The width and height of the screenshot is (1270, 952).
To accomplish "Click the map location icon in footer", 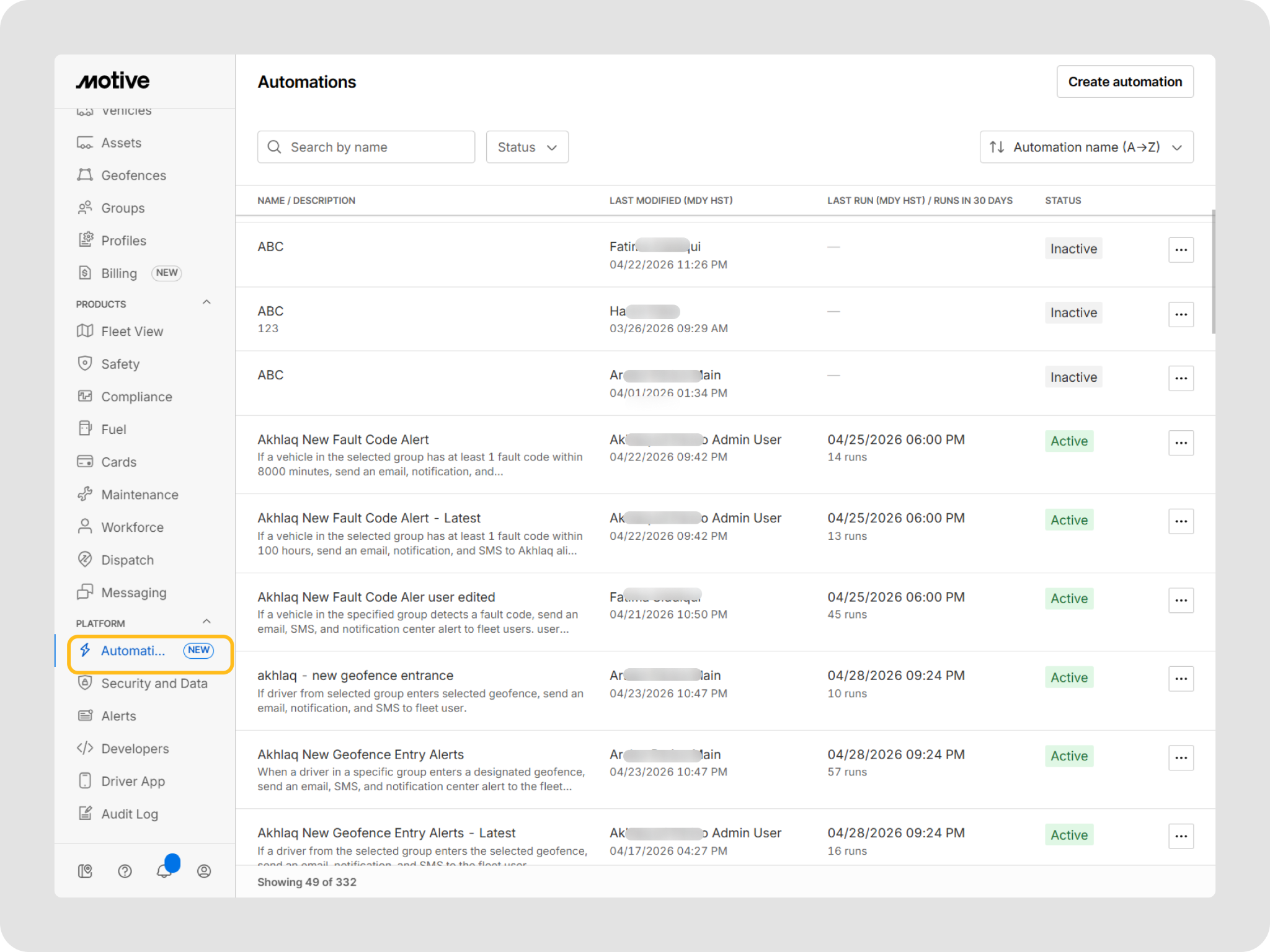I will [x=85, y=871].
